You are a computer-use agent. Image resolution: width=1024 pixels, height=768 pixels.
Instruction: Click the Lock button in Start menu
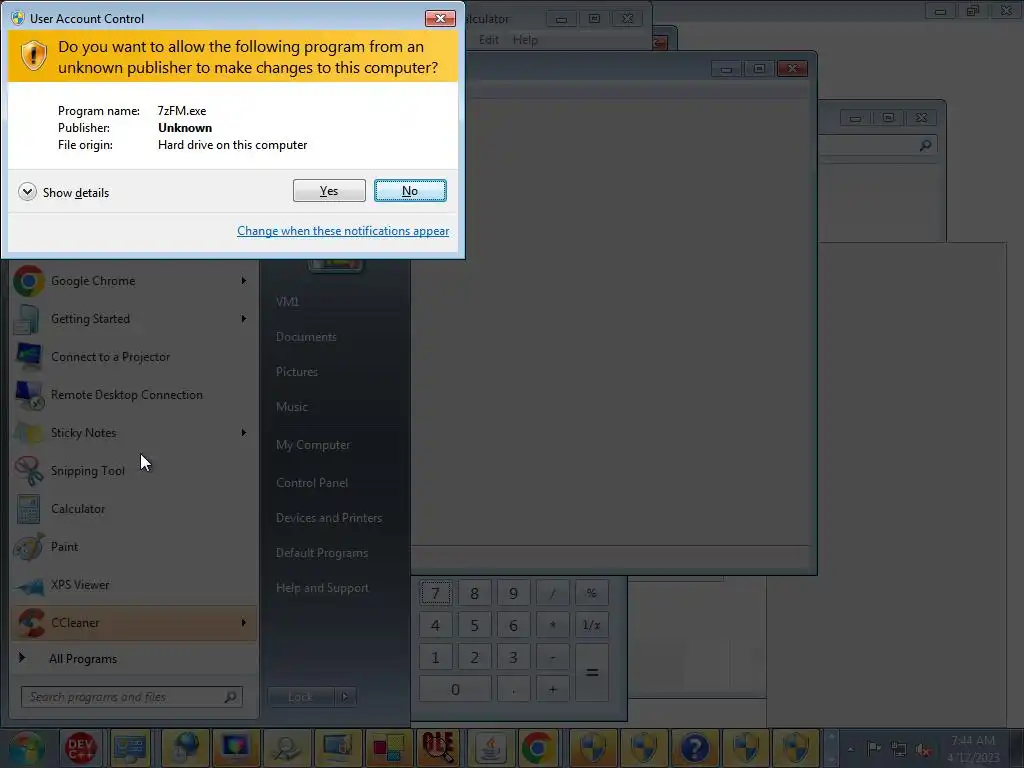coord(300,697)
